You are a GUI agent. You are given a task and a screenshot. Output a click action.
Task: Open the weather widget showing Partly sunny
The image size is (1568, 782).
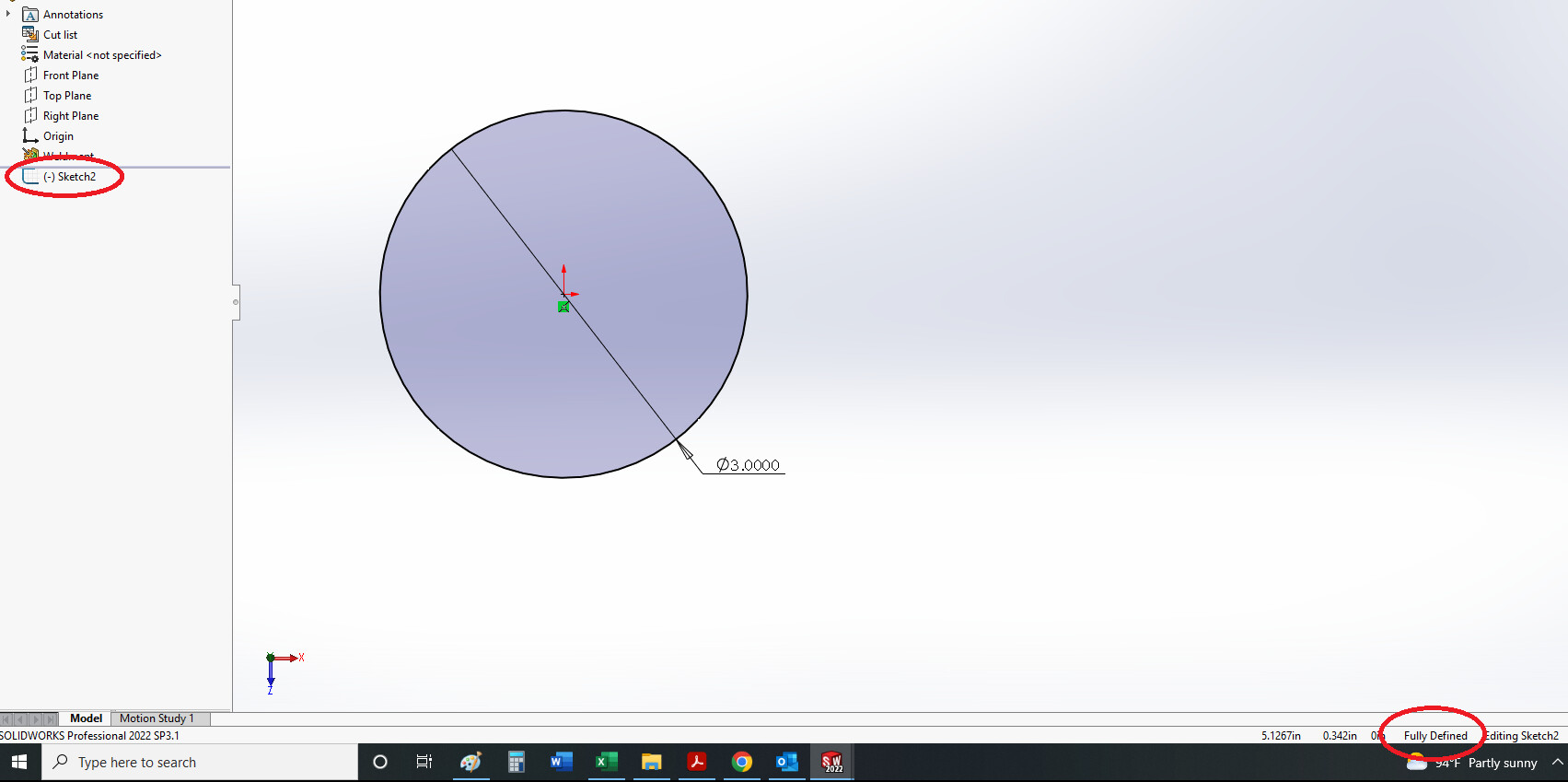pyautogui.click(x=1472, y=763)
